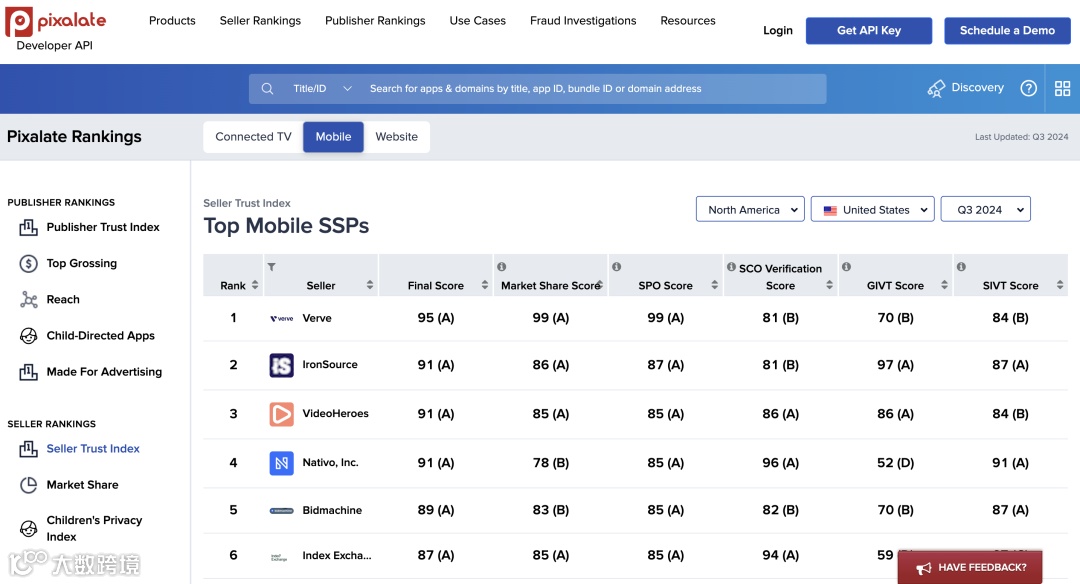Click the Child-Directed Apps face icon
This screenshot has height=584, width=1080.
click(x=28, y=335)
